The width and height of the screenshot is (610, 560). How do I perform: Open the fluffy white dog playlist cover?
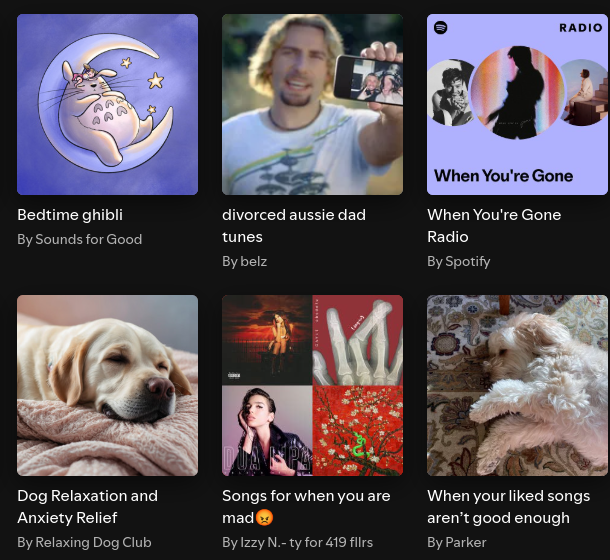pos(517,385)
